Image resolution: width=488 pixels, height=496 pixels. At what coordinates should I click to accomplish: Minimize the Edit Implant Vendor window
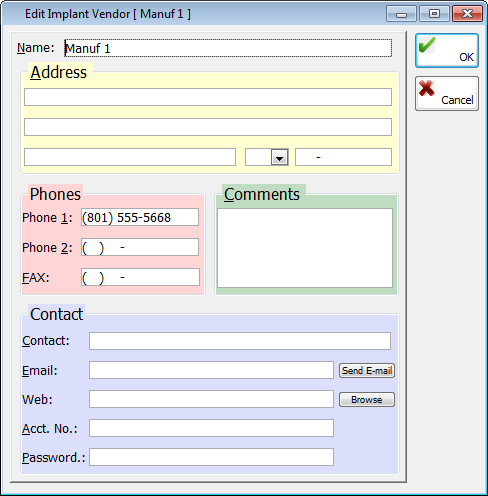pyautogui.click(x=401, y=14)
